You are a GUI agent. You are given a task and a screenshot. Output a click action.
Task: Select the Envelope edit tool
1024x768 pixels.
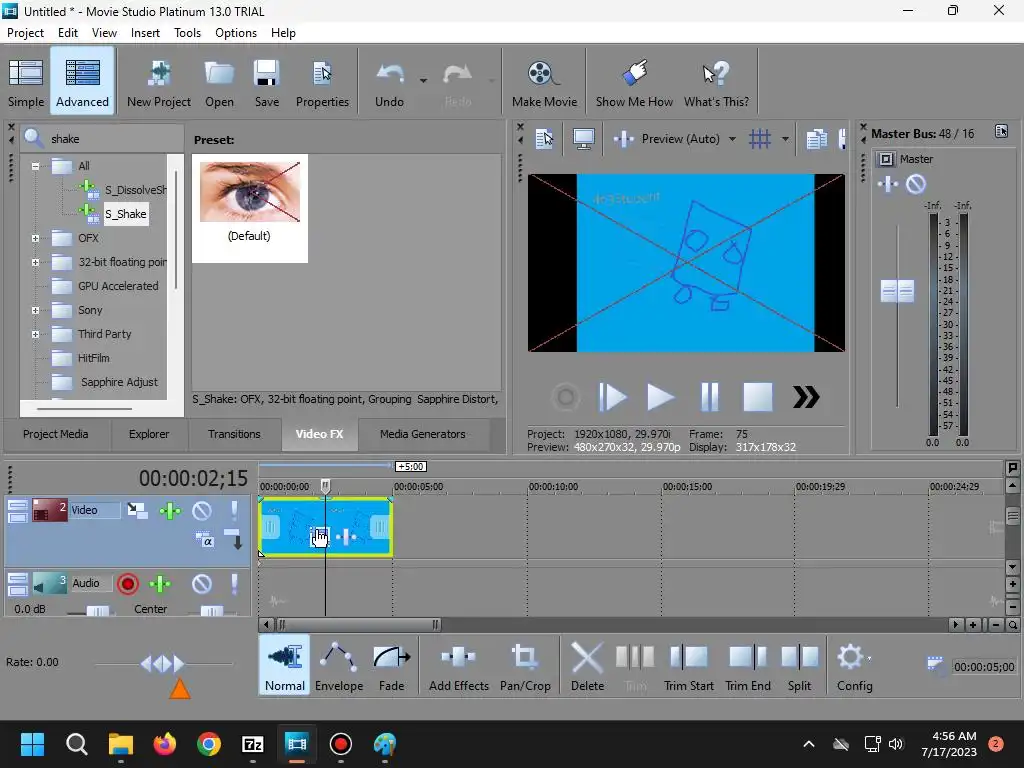pos(339,667)
